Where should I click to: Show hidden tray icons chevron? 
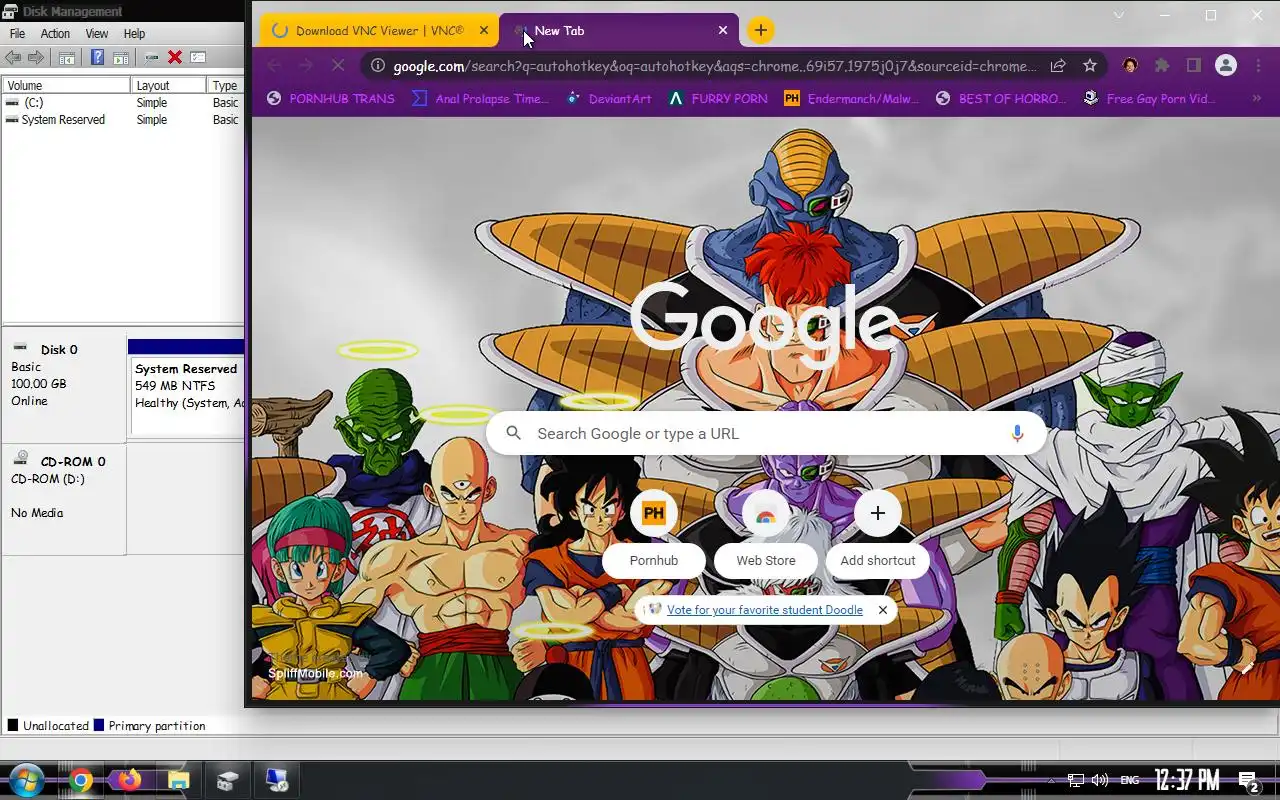(1050, 780)
